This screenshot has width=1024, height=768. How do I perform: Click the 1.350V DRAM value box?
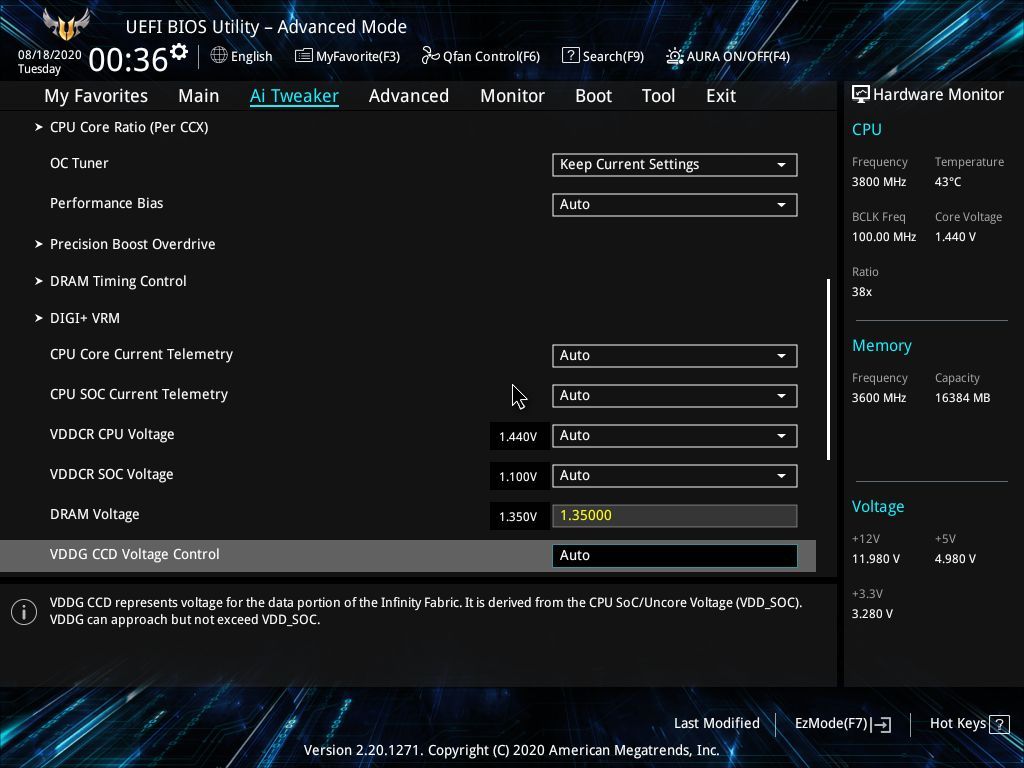[519, 517]
